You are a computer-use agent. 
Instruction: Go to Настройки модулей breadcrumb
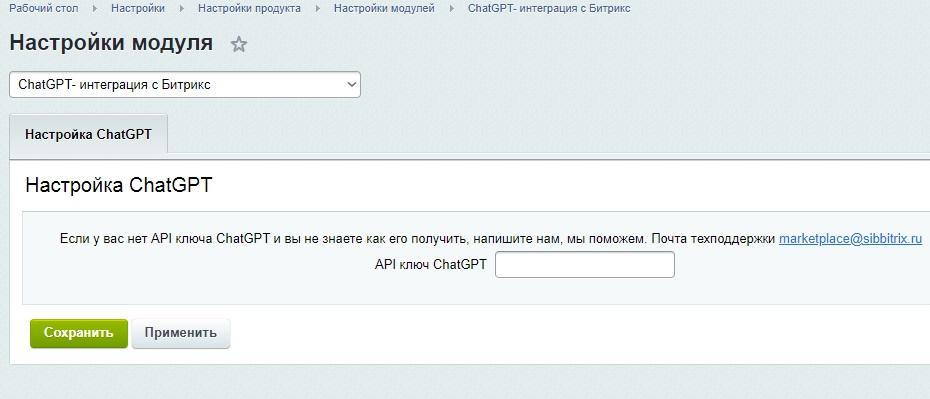384,9
